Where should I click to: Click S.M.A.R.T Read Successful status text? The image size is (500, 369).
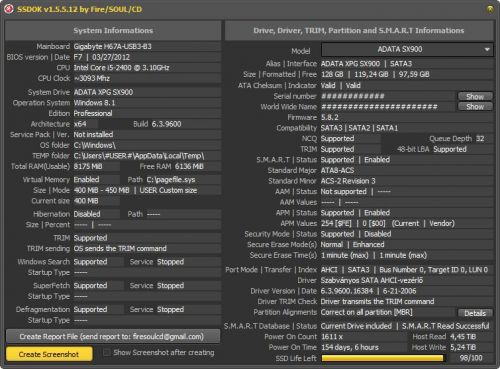[445, 326]
